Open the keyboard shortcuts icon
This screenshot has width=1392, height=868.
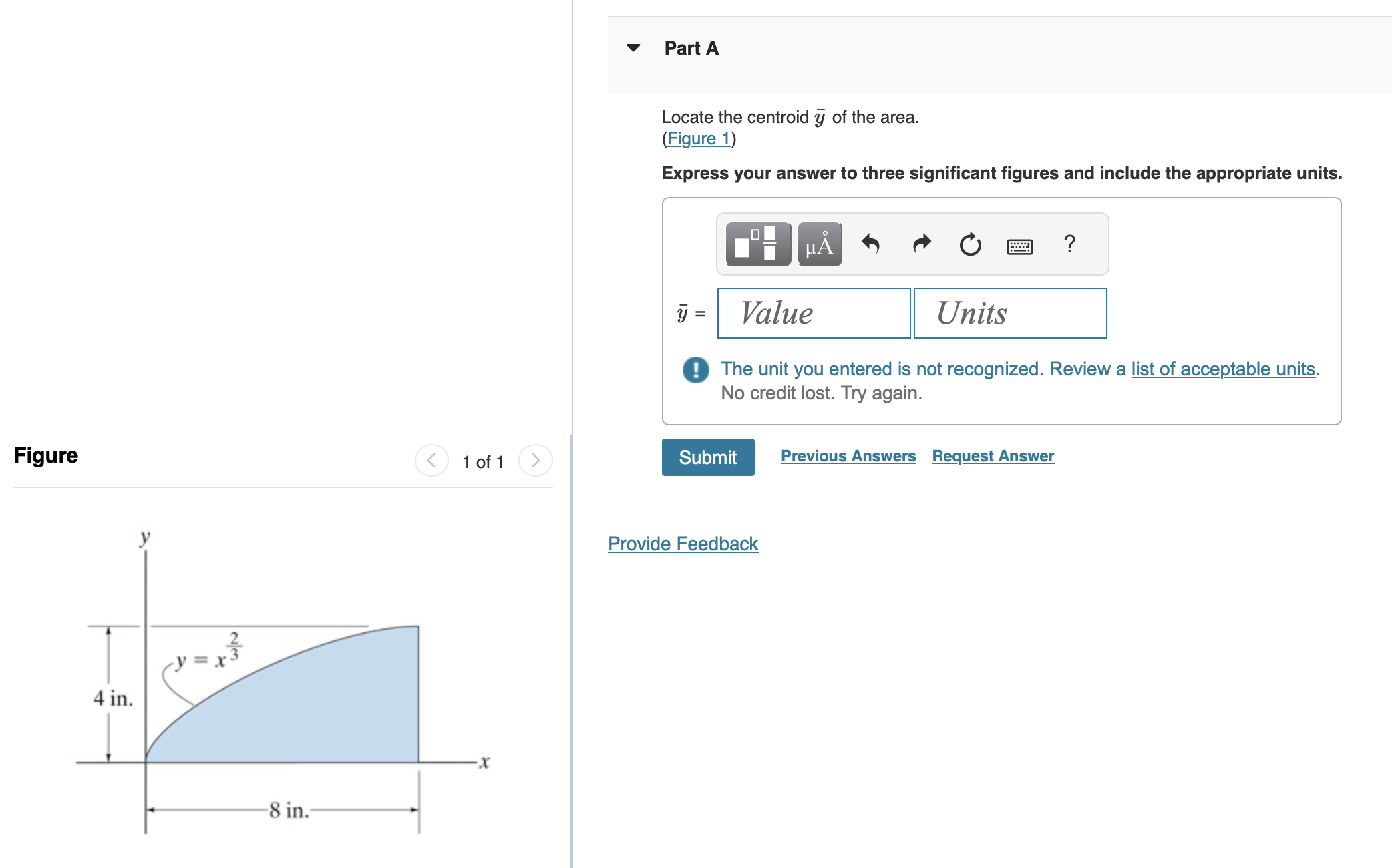pos(1020,246)
